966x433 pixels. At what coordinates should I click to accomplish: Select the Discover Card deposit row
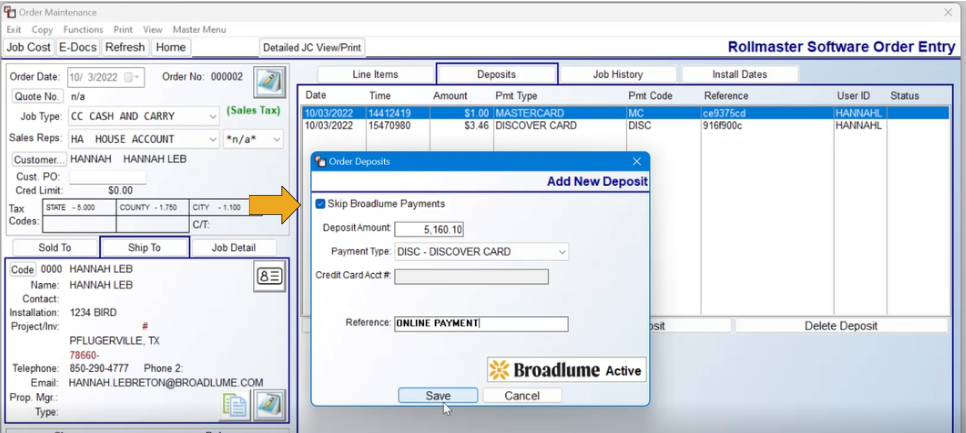625,126
